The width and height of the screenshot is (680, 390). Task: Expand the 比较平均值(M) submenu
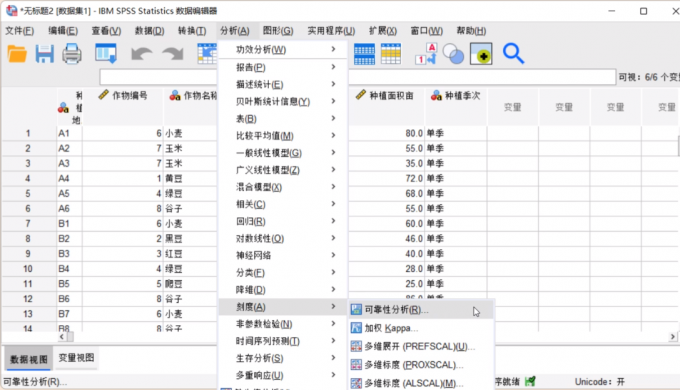(x=283, y=136)
